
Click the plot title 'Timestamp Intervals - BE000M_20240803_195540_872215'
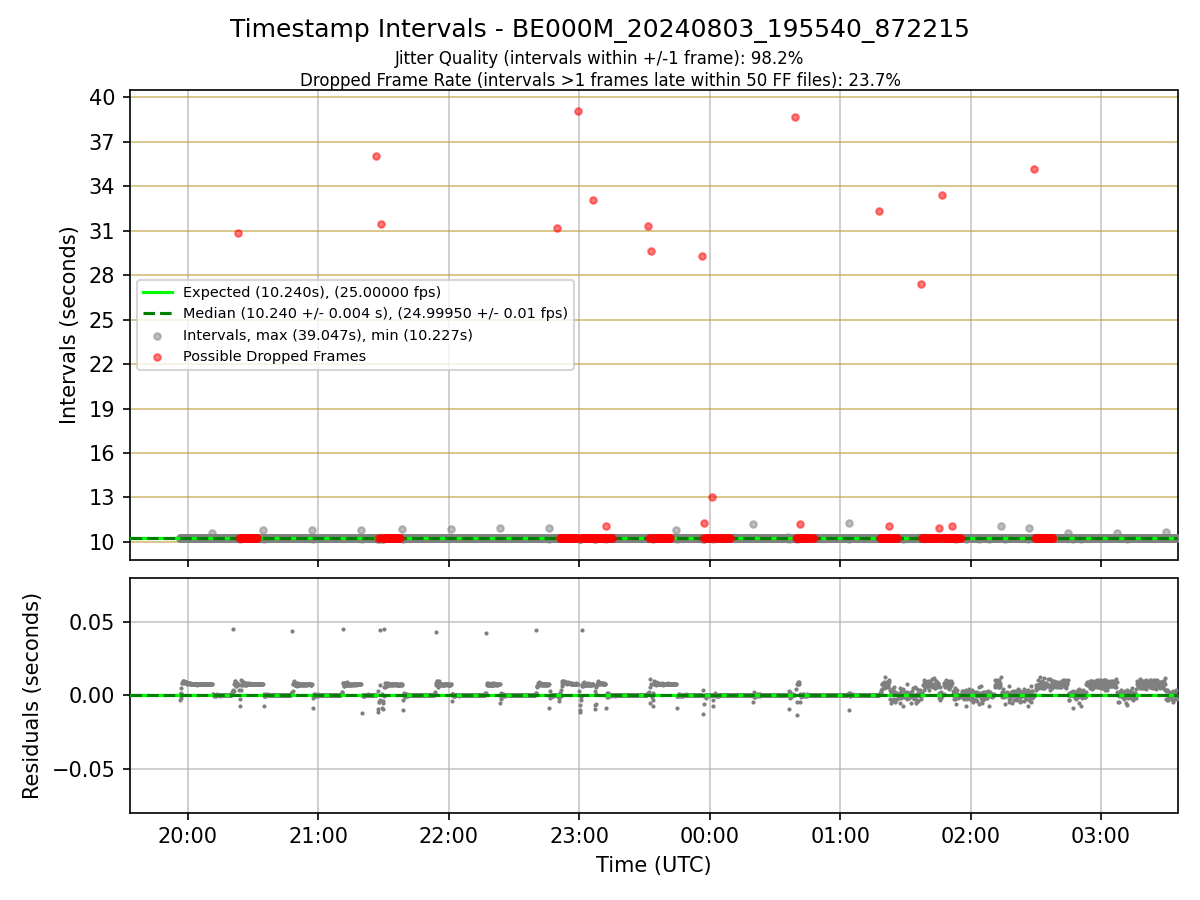(599, 29)
